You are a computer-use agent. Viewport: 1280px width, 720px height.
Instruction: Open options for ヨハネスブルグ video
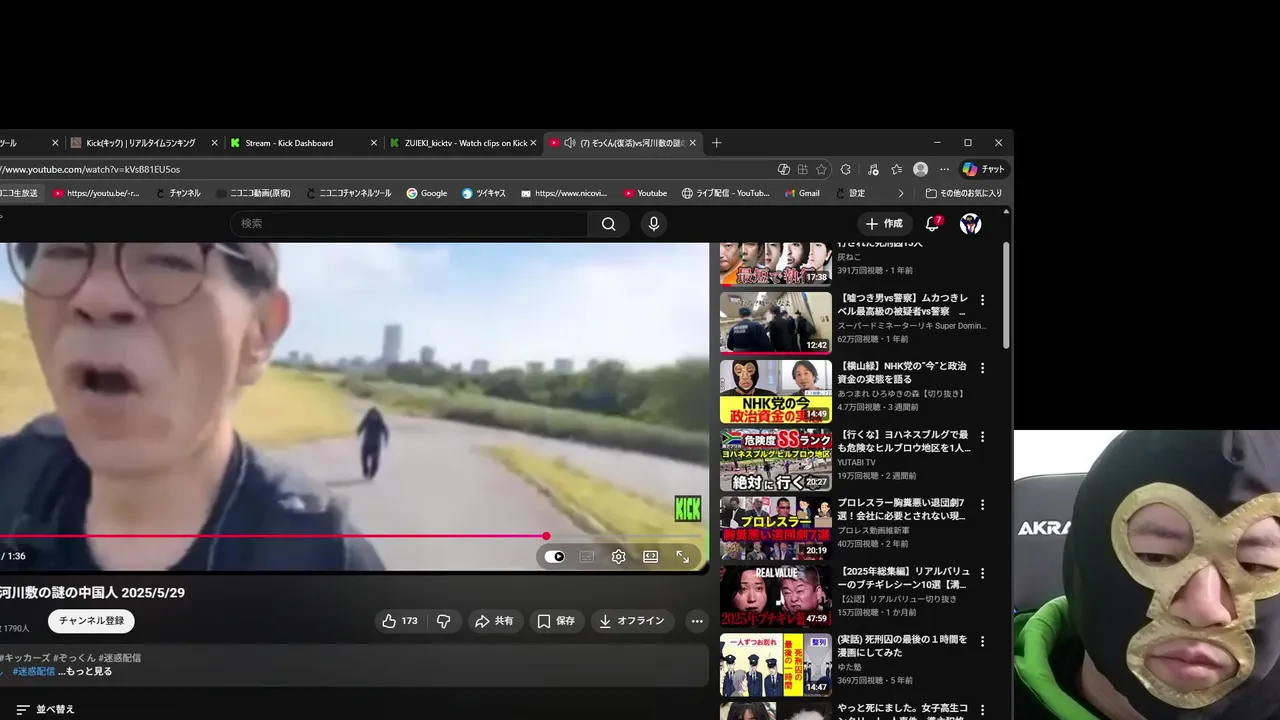[982, 437]
